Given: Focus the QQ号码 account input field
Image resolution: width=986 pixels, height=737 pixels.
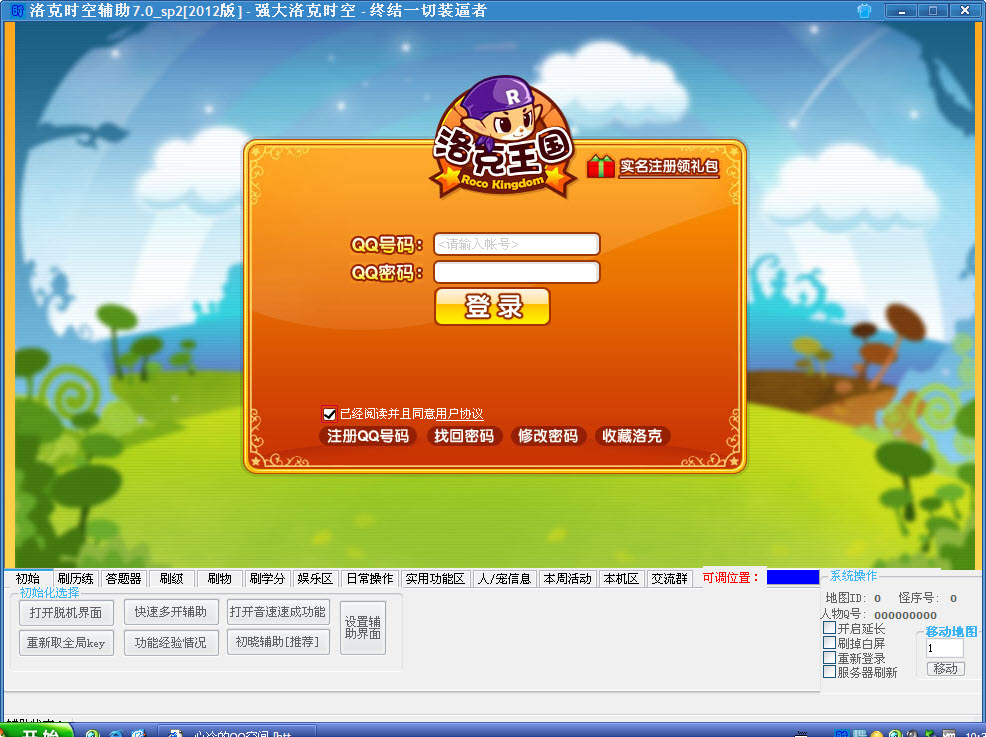Looking at the screenshot, I should click(517, 244).
